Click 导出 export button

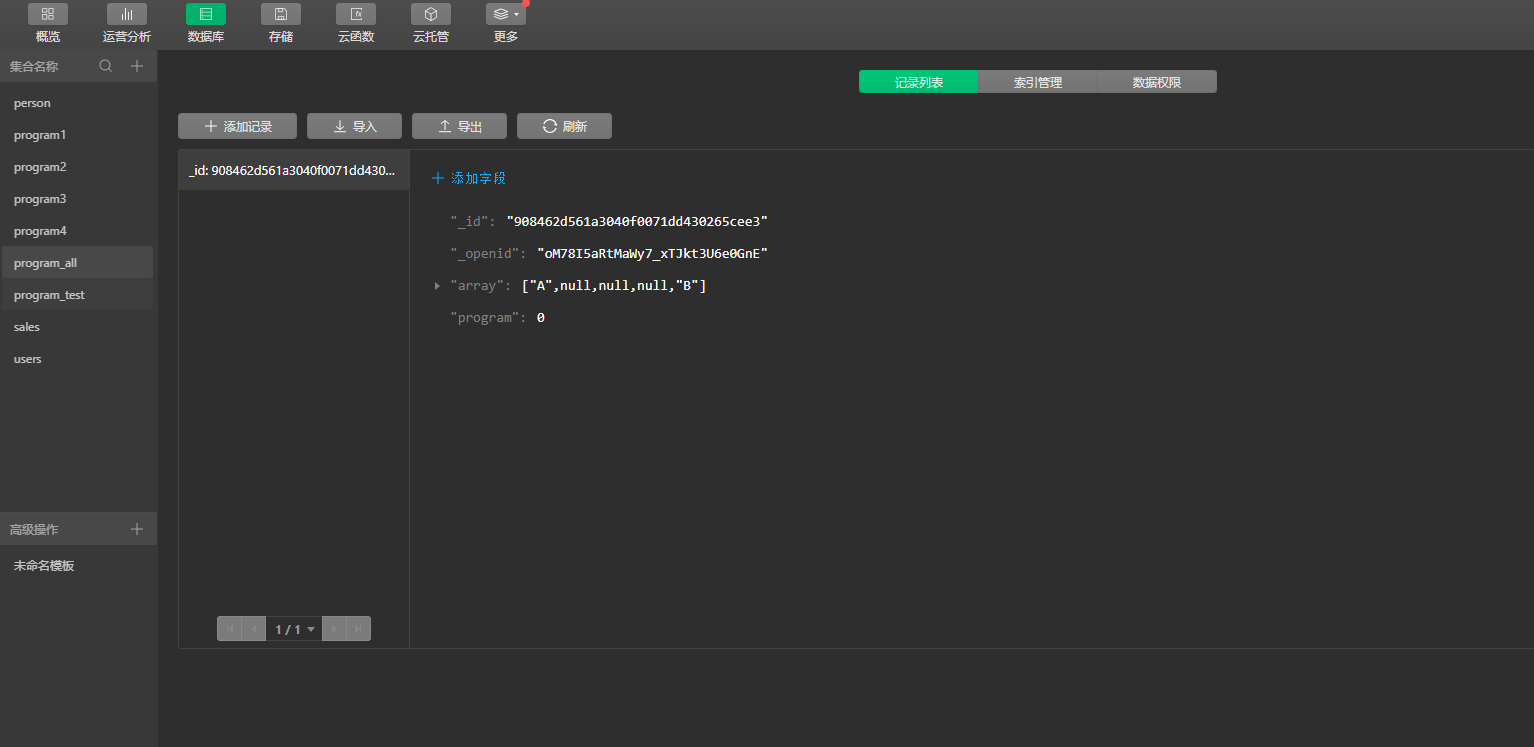click(459, 126)
